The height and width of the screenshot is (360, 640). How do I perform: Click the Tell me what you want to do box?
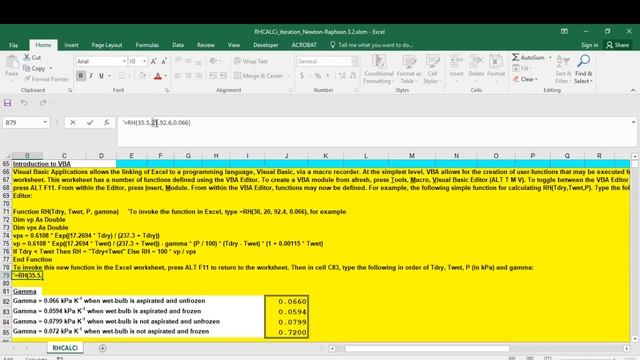pyautogui.click(x=372, y=45)
